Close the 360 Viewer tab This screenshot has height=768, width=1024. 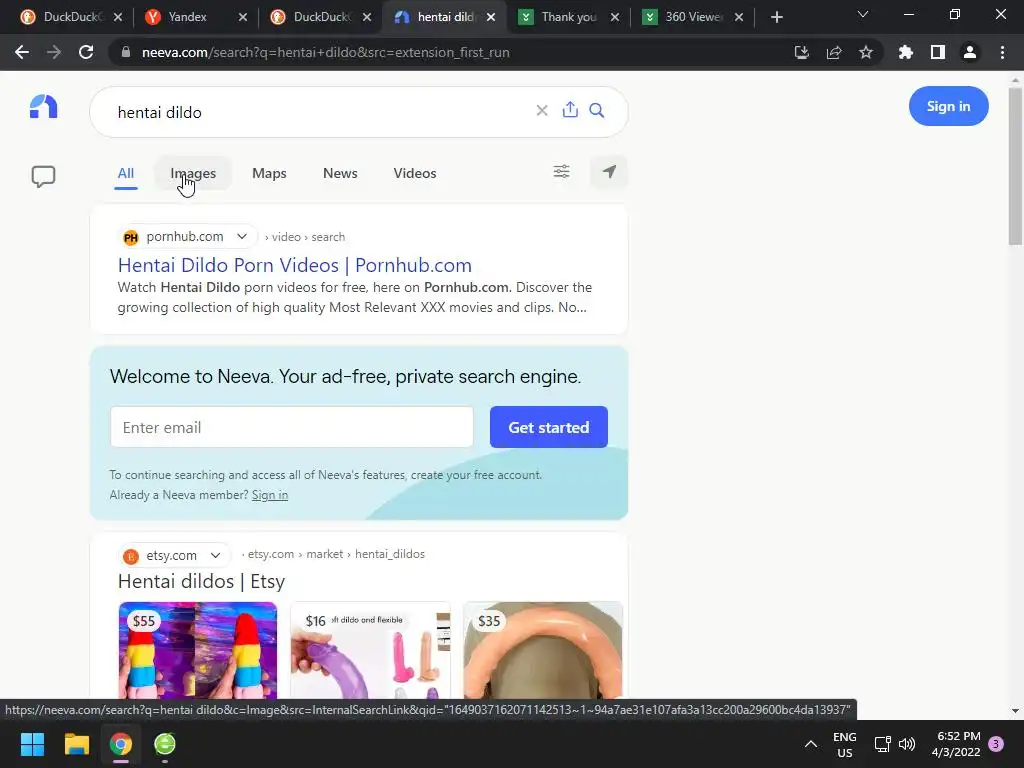point(739,17)
